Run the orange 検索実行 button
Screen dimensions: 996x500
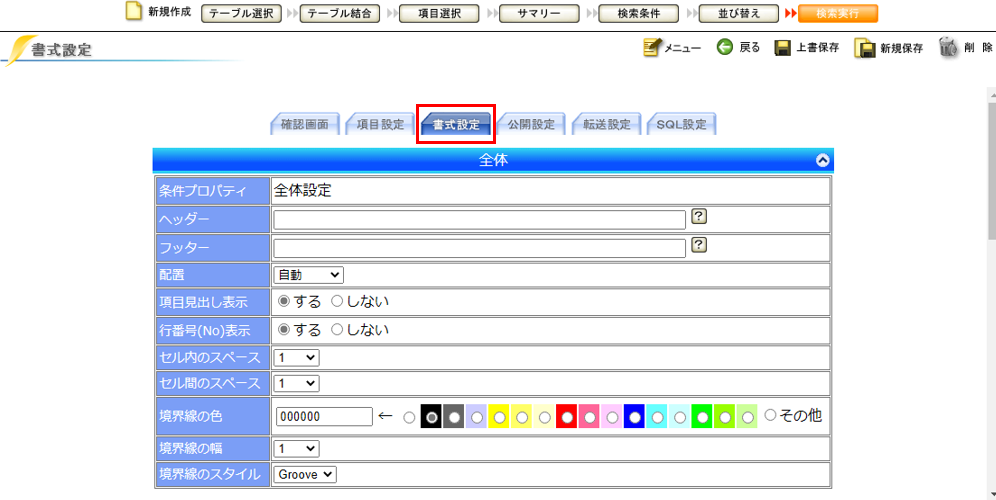point(838,13)
